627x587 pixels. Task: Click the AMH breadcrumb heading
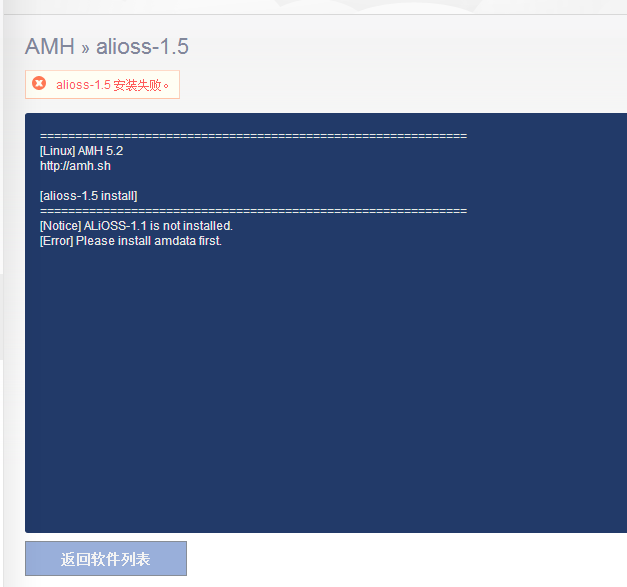pos(50,46)
